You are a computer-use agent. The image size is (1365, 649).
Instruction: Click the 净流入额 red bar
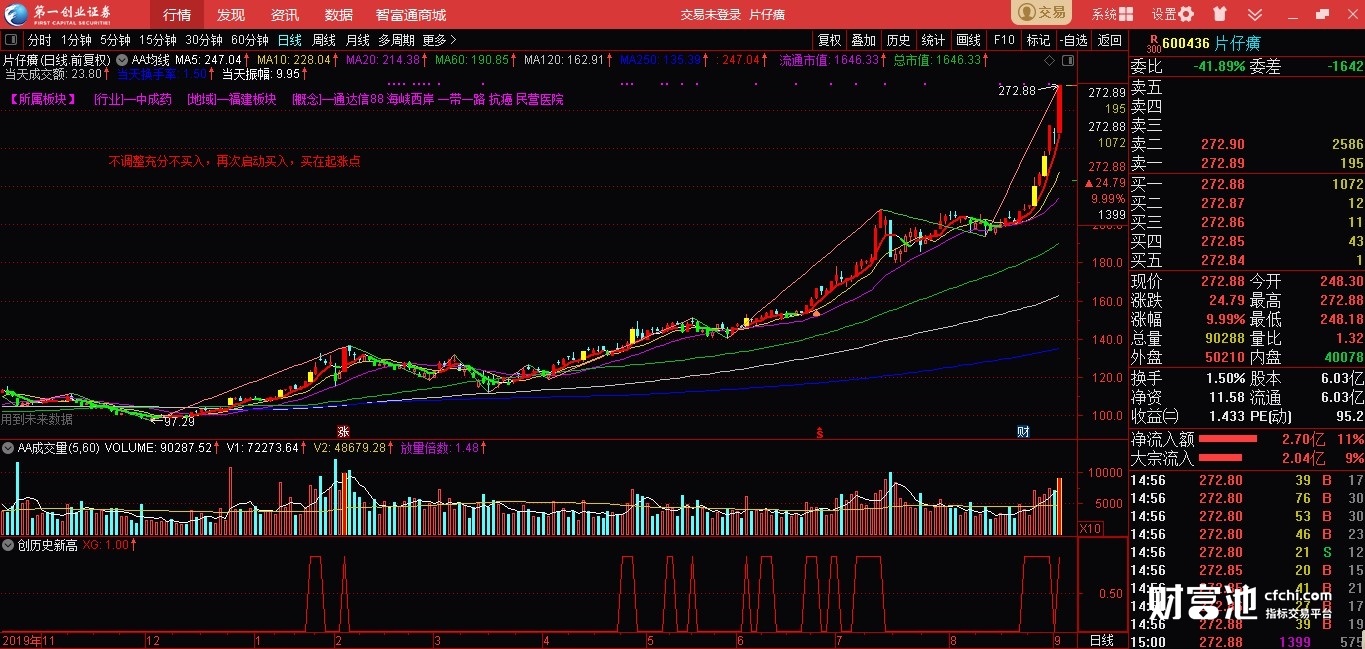point(1227,438)
